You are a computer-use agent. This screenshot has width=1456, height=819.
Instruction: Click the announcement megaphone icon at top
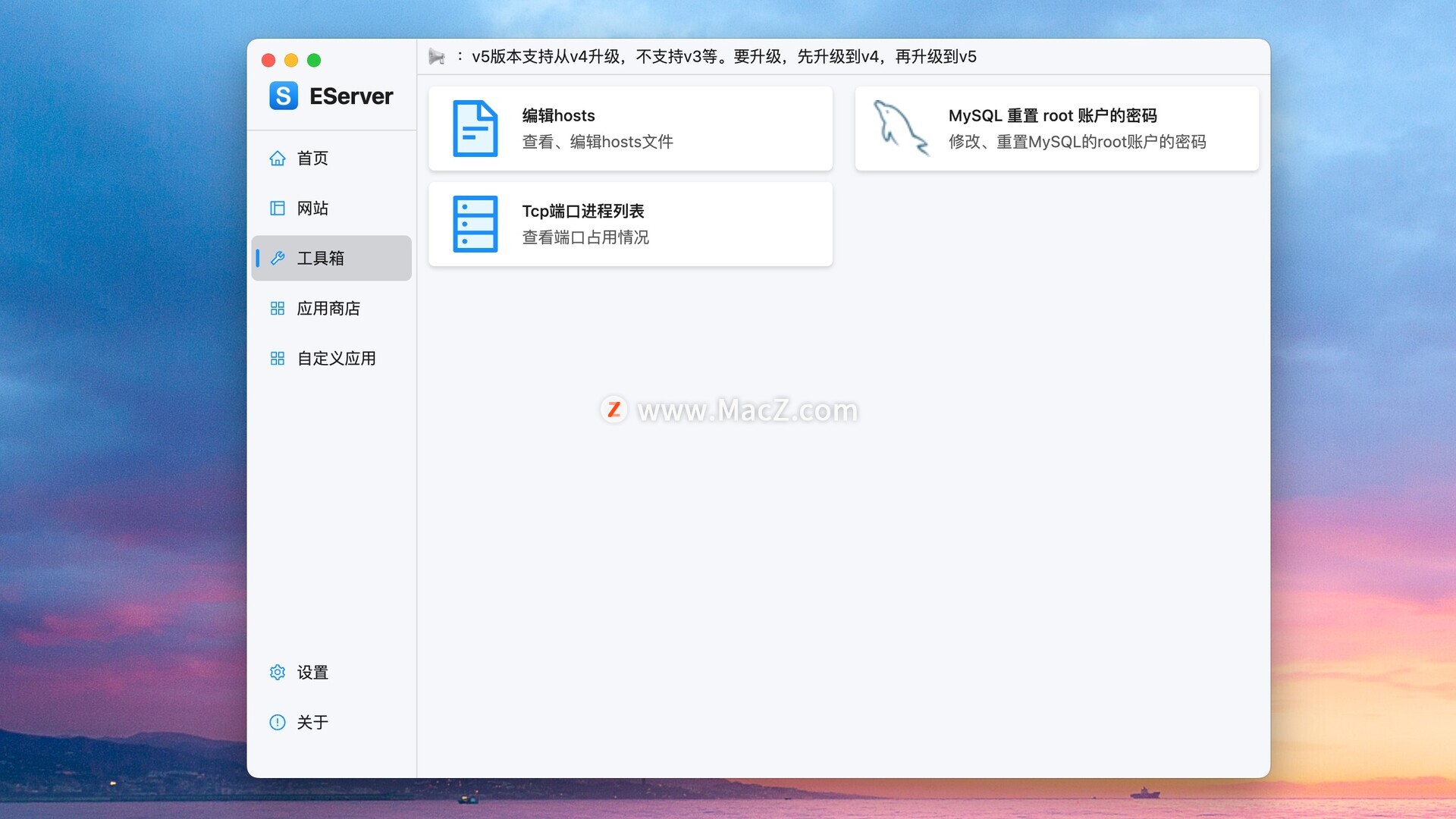[437, 57]
